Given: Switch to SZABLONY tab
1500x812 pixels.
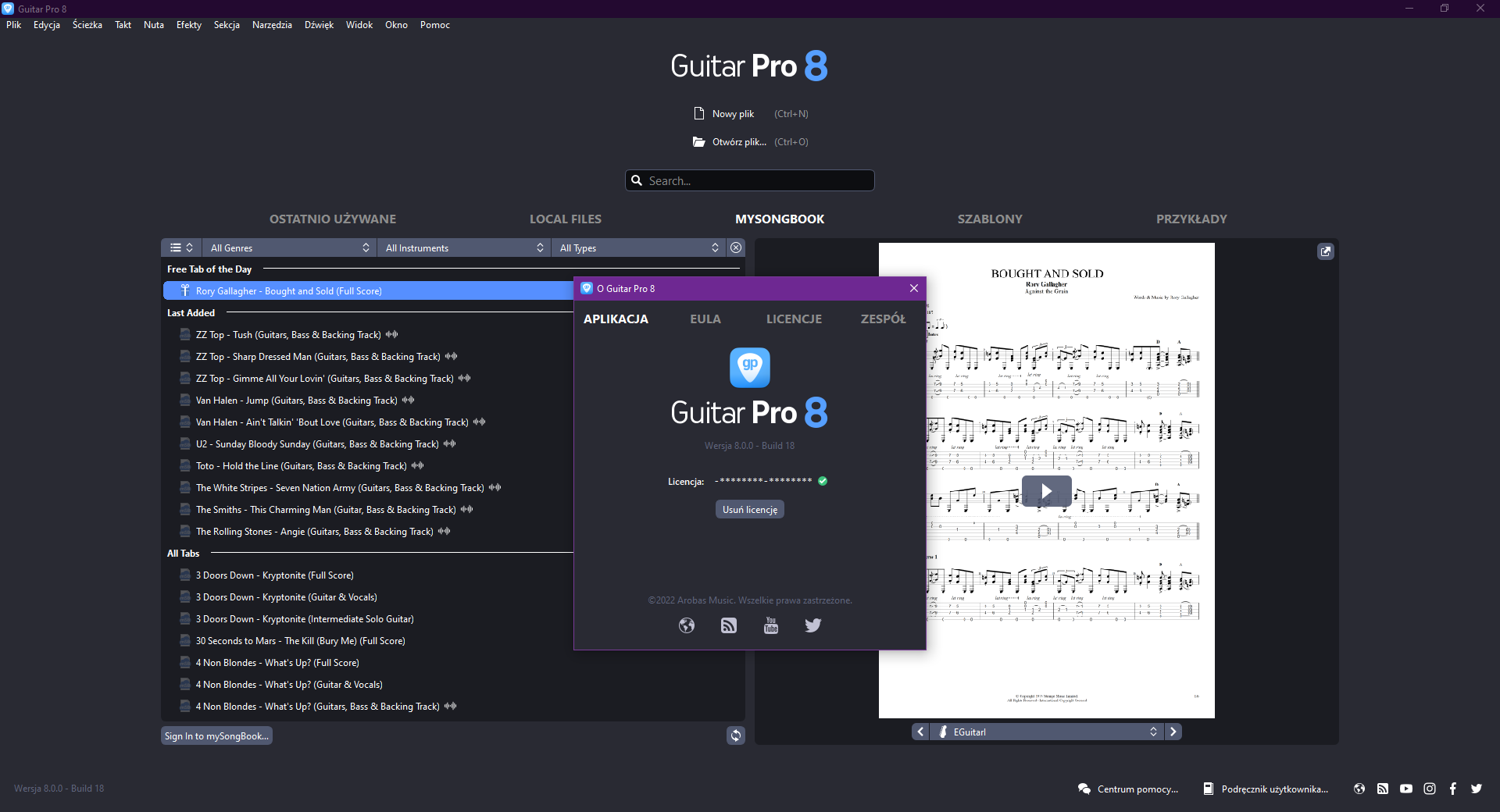Looking at the screenshot, I should click(x=990, y=219).
